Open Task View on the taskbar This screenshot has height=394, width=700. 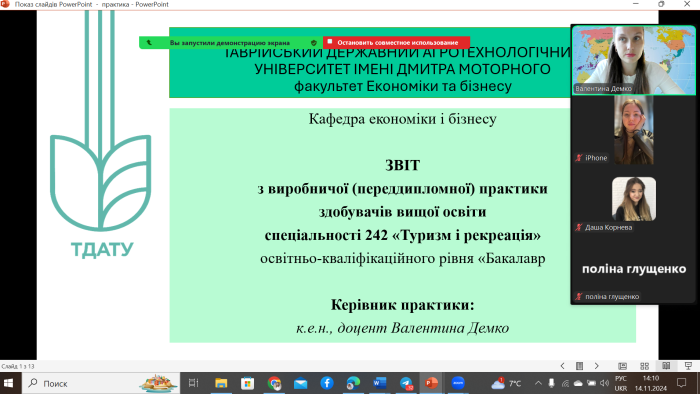[193, 383]
